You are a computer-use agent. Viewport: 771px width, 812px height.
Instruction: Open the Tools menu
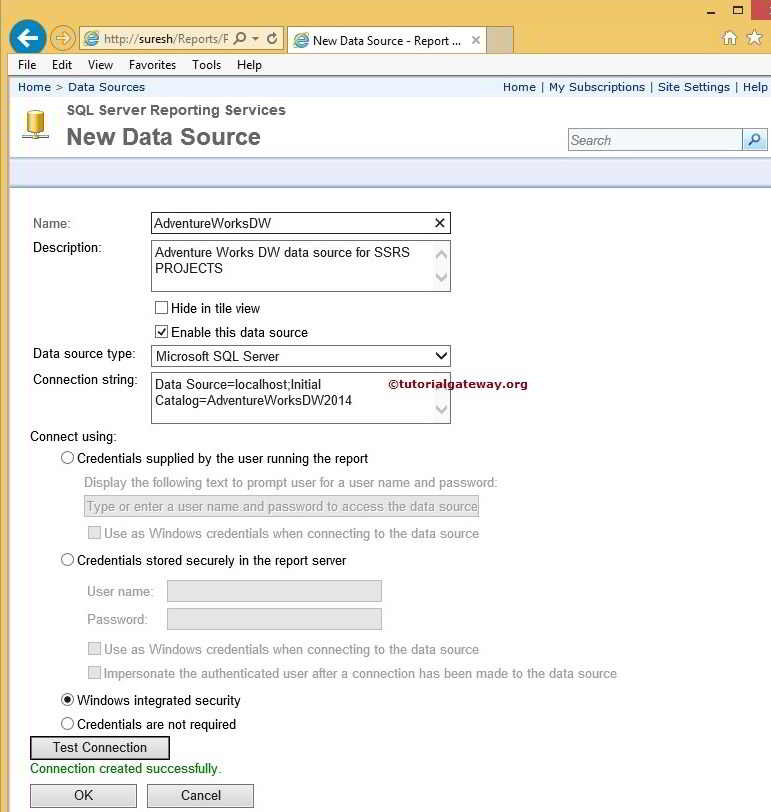pos(206,65)
